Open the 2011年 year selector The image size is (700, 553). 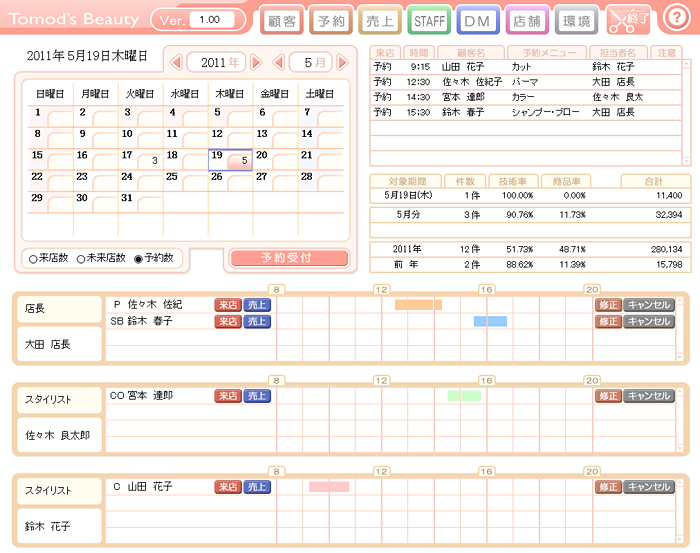pyautogui.click(x=217, y=62)
